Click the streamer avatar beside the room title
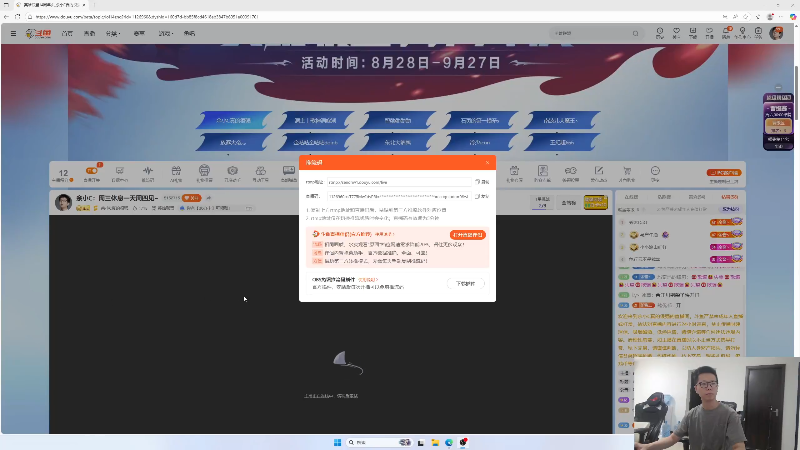This screenshot has width=800, height=450. (x=63, y=203)
